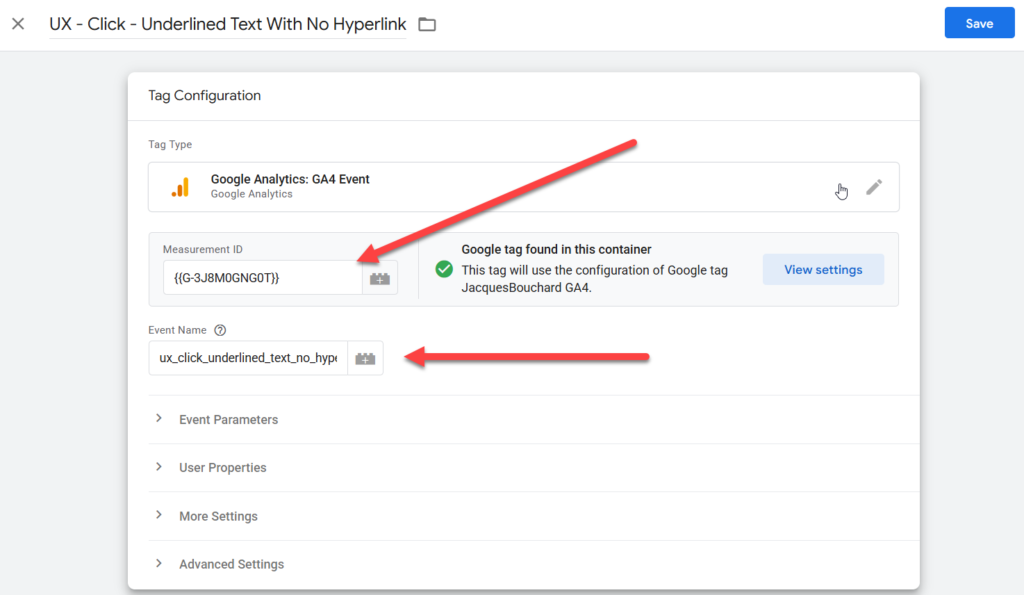Save the tag
The image size is (1024, 595).
click(978, 23)
